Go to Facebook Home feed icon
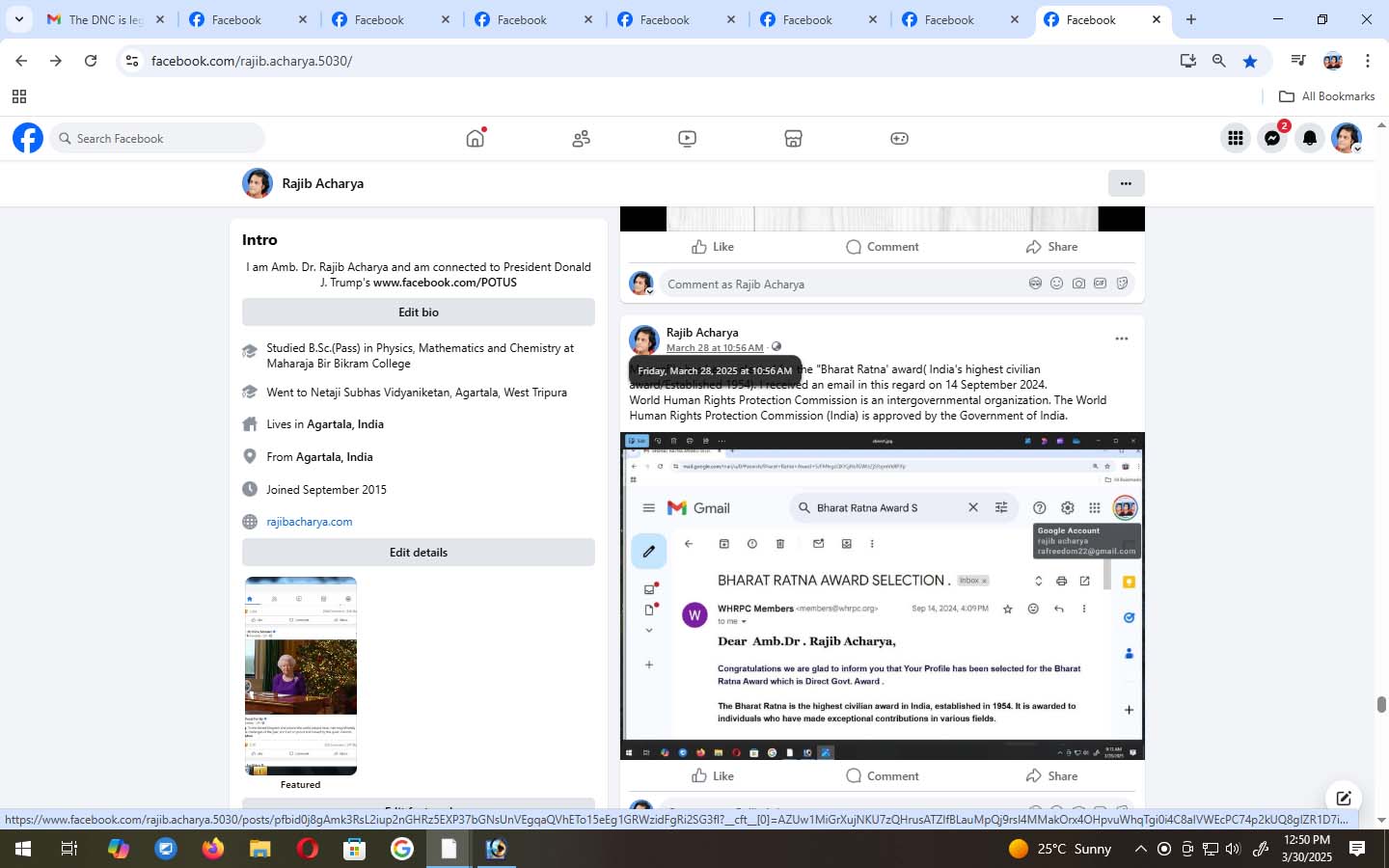Screen dimensions: 1389x868 pos(475,138)
